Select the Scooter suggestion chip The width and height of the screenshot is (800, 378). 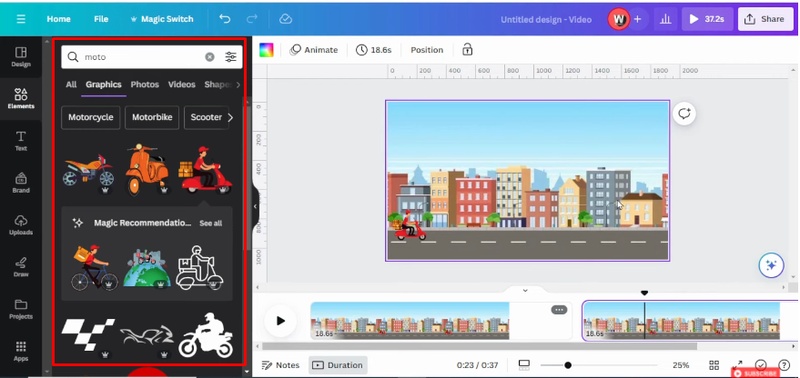coord(206,117)
